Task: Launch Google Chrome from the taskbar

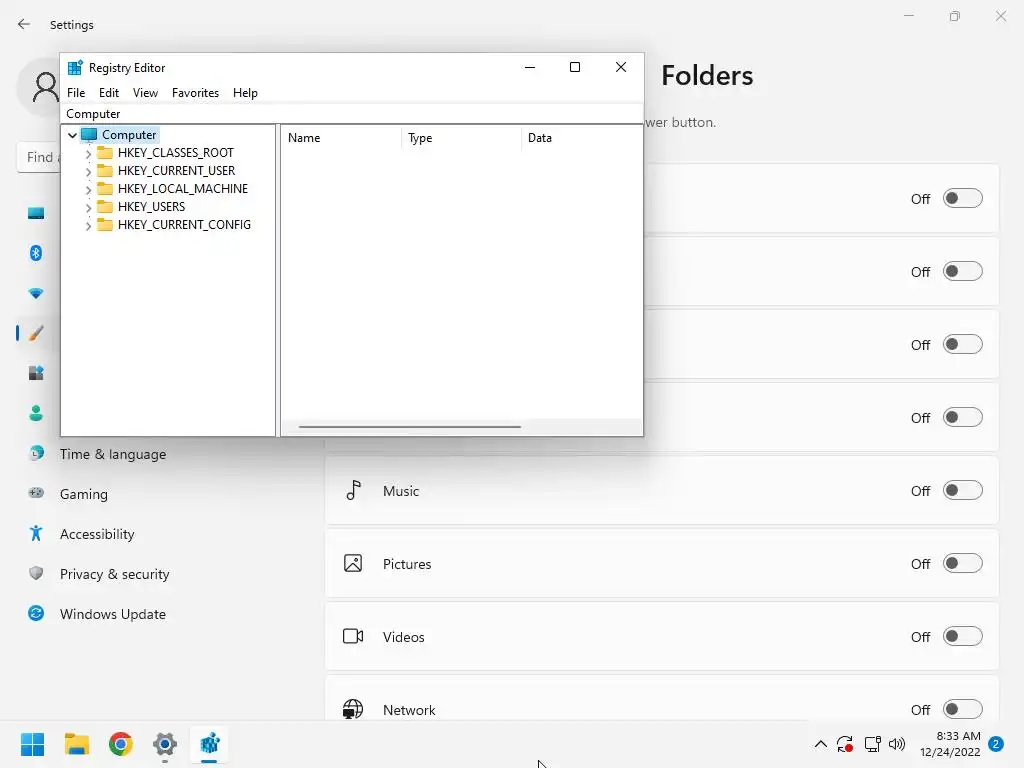Action: (121, 744)
